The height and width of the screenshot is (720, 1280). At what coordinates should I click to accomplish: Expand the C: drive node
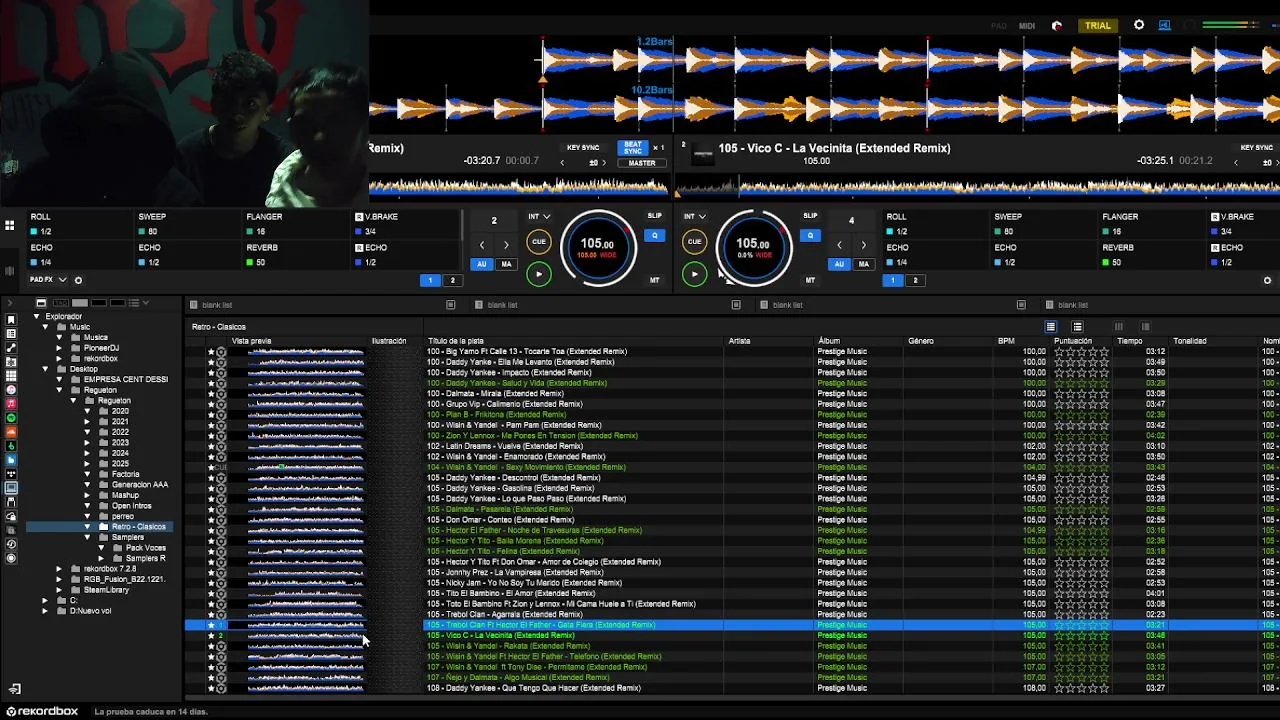[45, 600]
